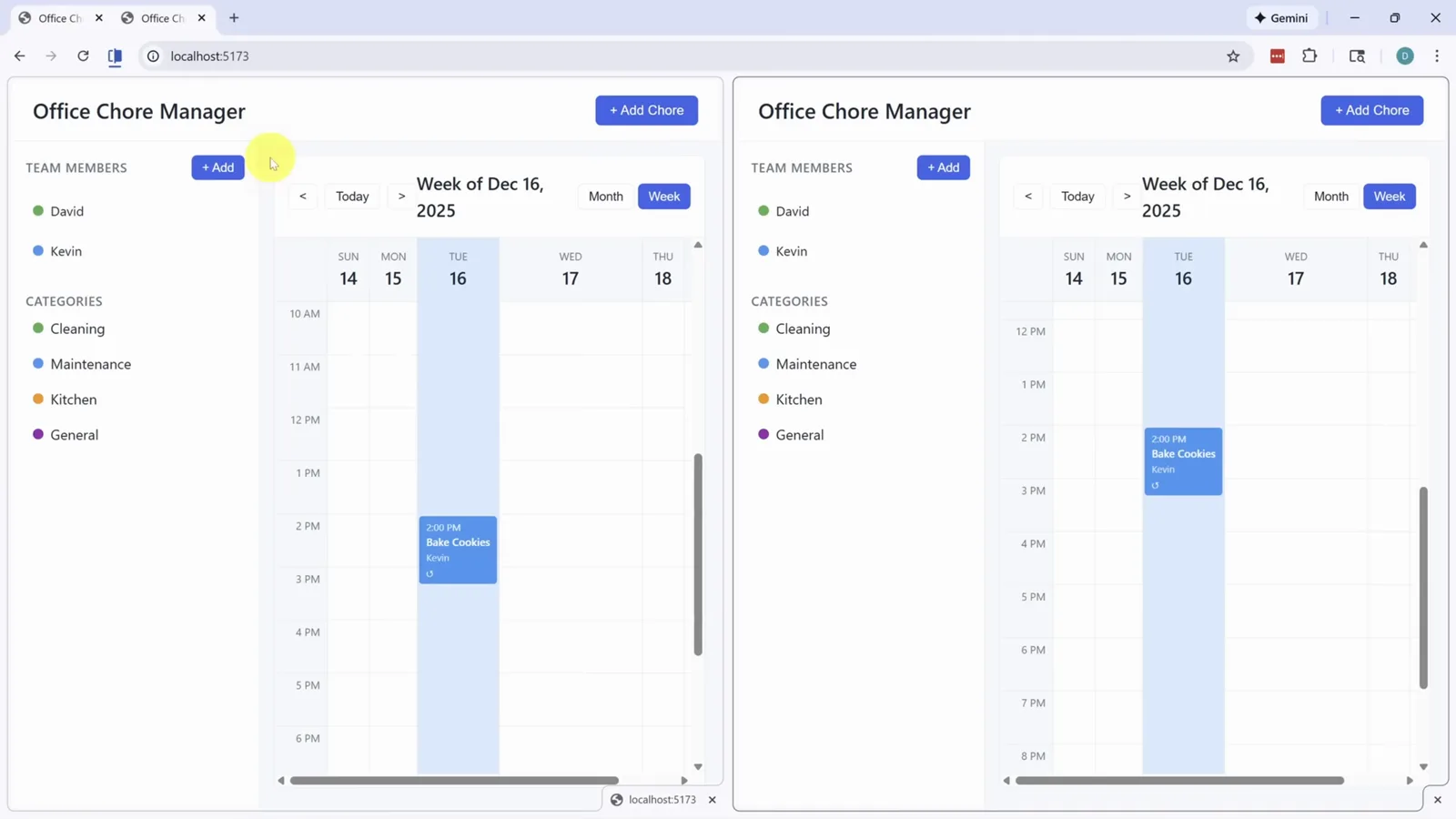The height and width of the screenshot is (819, 1456).
Task: Go back in browser history
Action: pos(19,56)
